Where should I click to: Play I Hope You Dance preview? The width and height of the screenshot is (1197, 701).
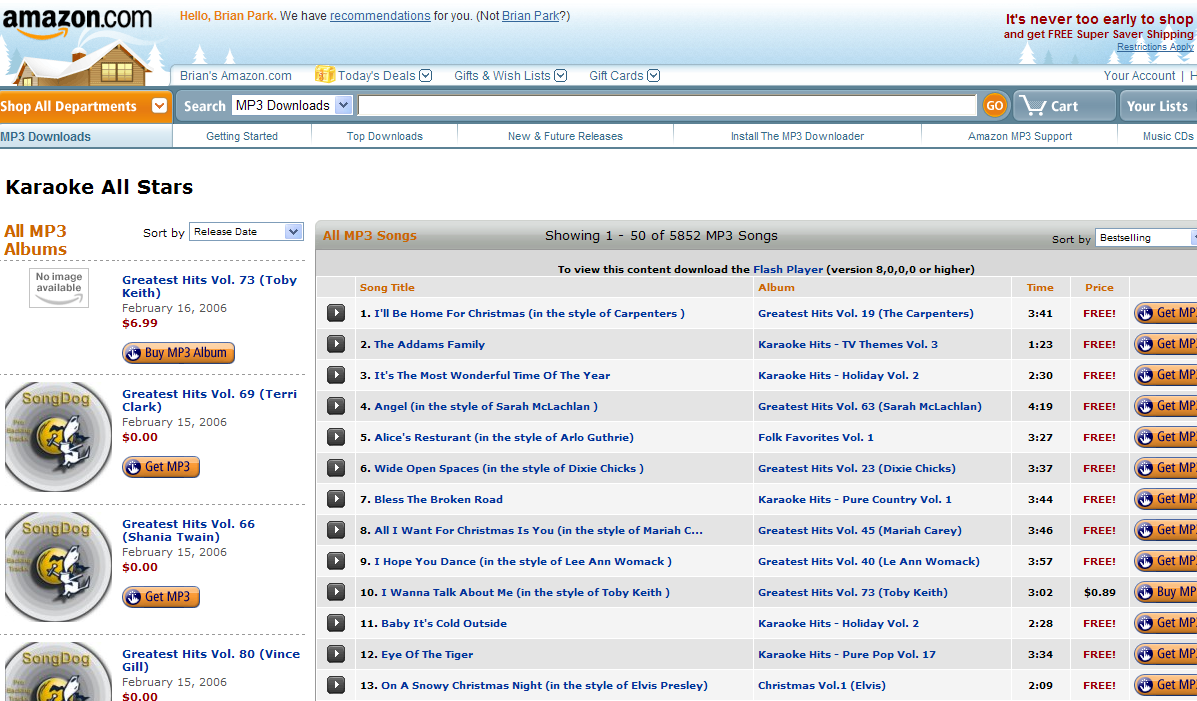click(x=336, y=561)
